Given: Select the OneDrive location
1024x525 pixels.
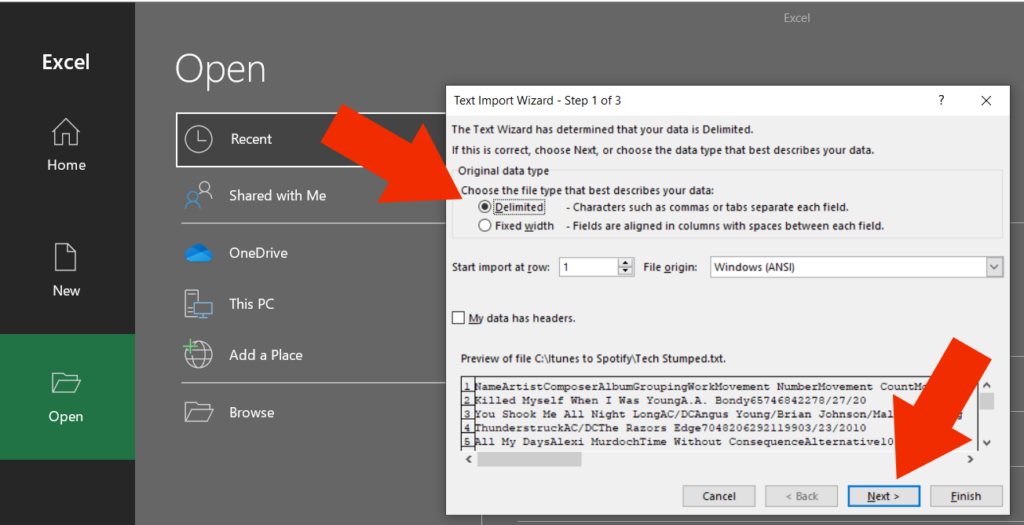Looking at the screenshot, I should (x=258, y=253).
